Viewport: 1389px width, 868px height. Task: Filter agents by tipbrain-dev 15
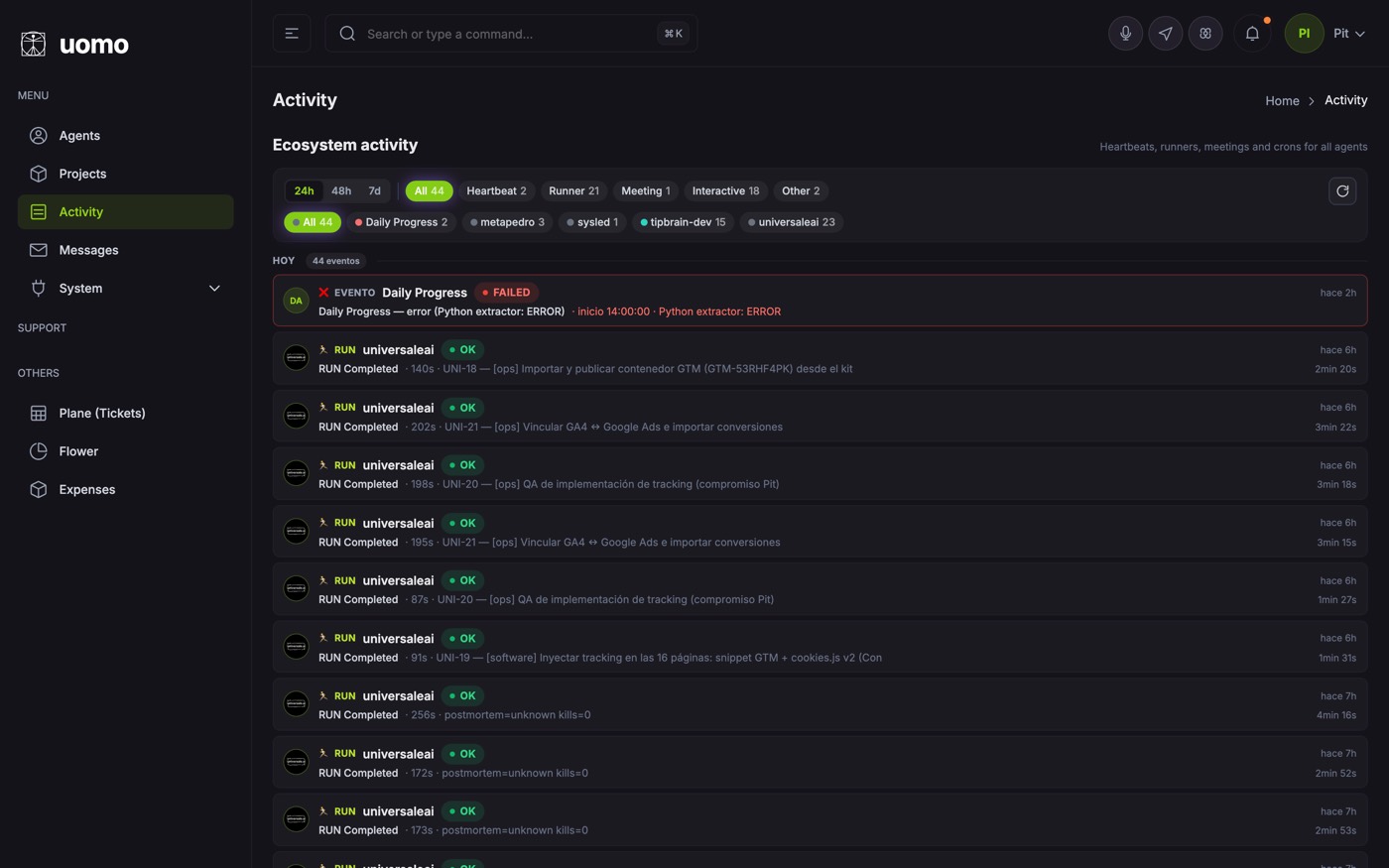(x=683, y=222)
